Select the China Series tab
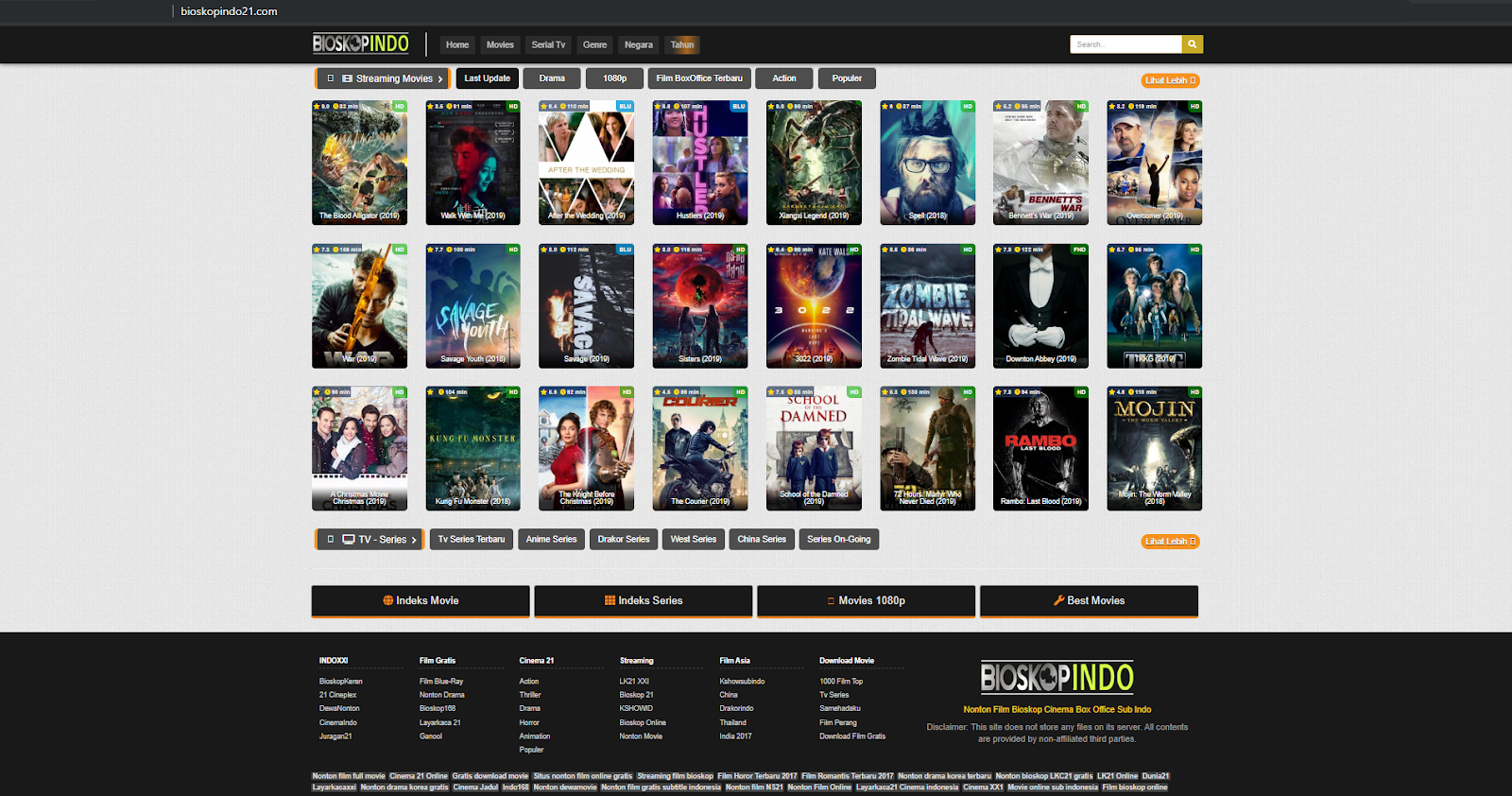 [x=762, y=539]
